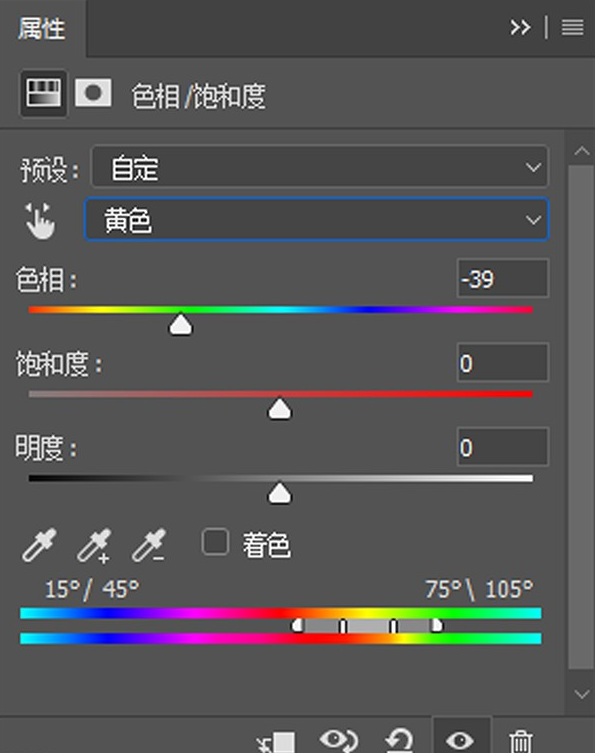Enable the 着色 colorize checkbox
The image size is (595, 753).
(215, 542)
